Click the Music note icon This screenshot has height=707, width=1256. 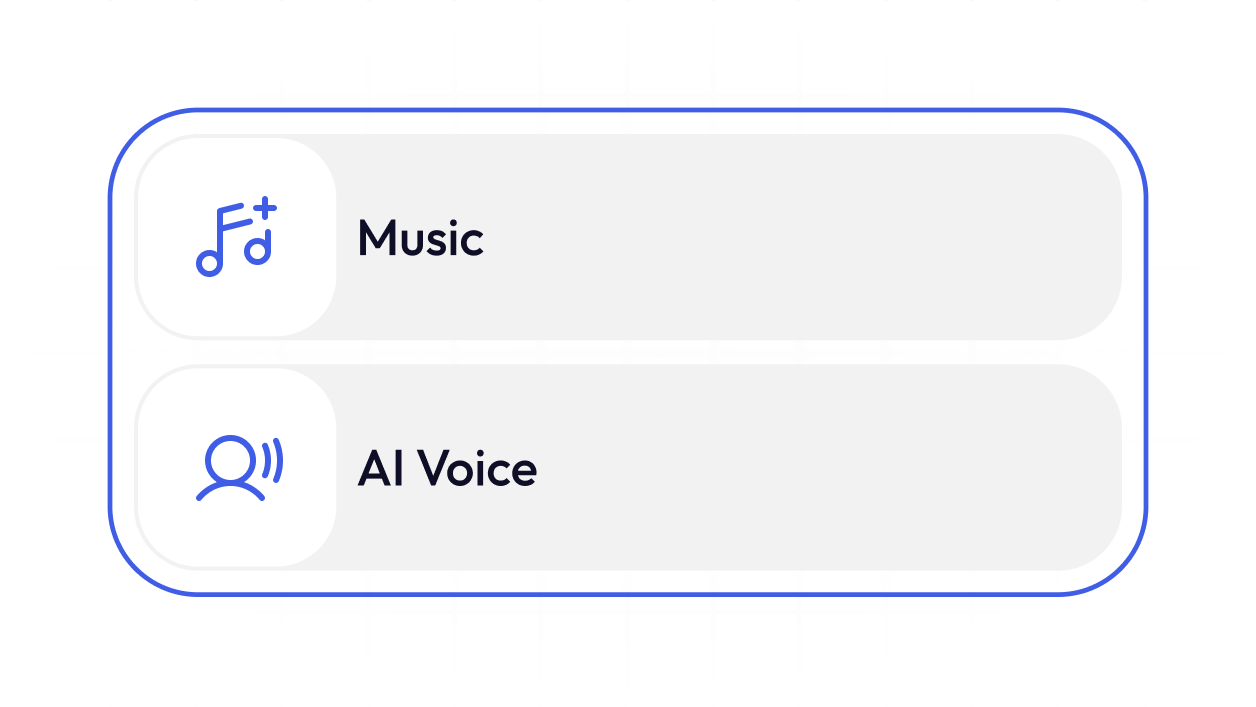234,239
